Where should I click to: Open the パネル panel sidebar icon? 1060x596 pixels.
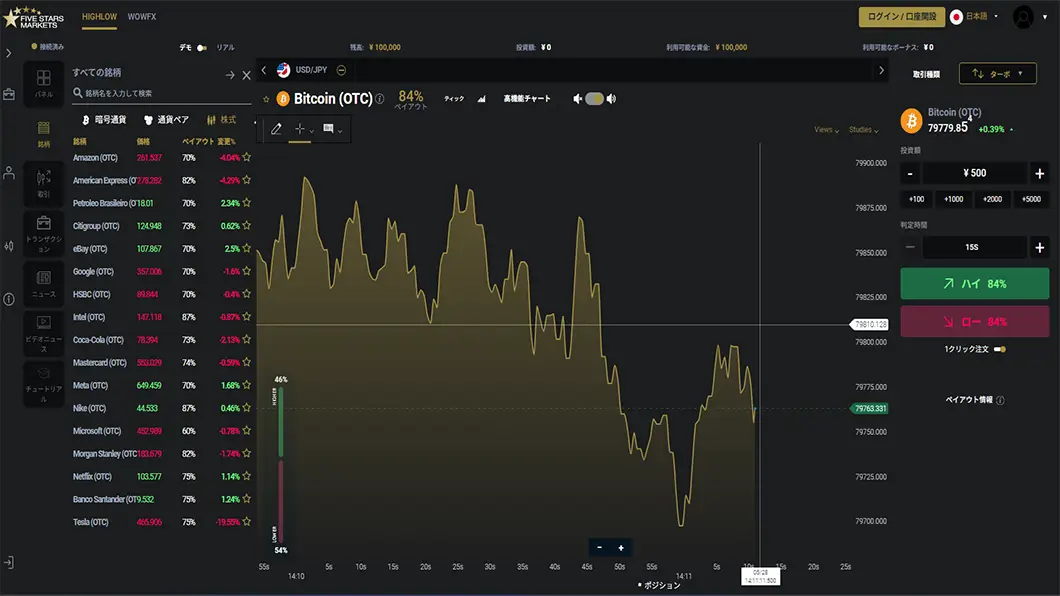[x=43, y=83]
